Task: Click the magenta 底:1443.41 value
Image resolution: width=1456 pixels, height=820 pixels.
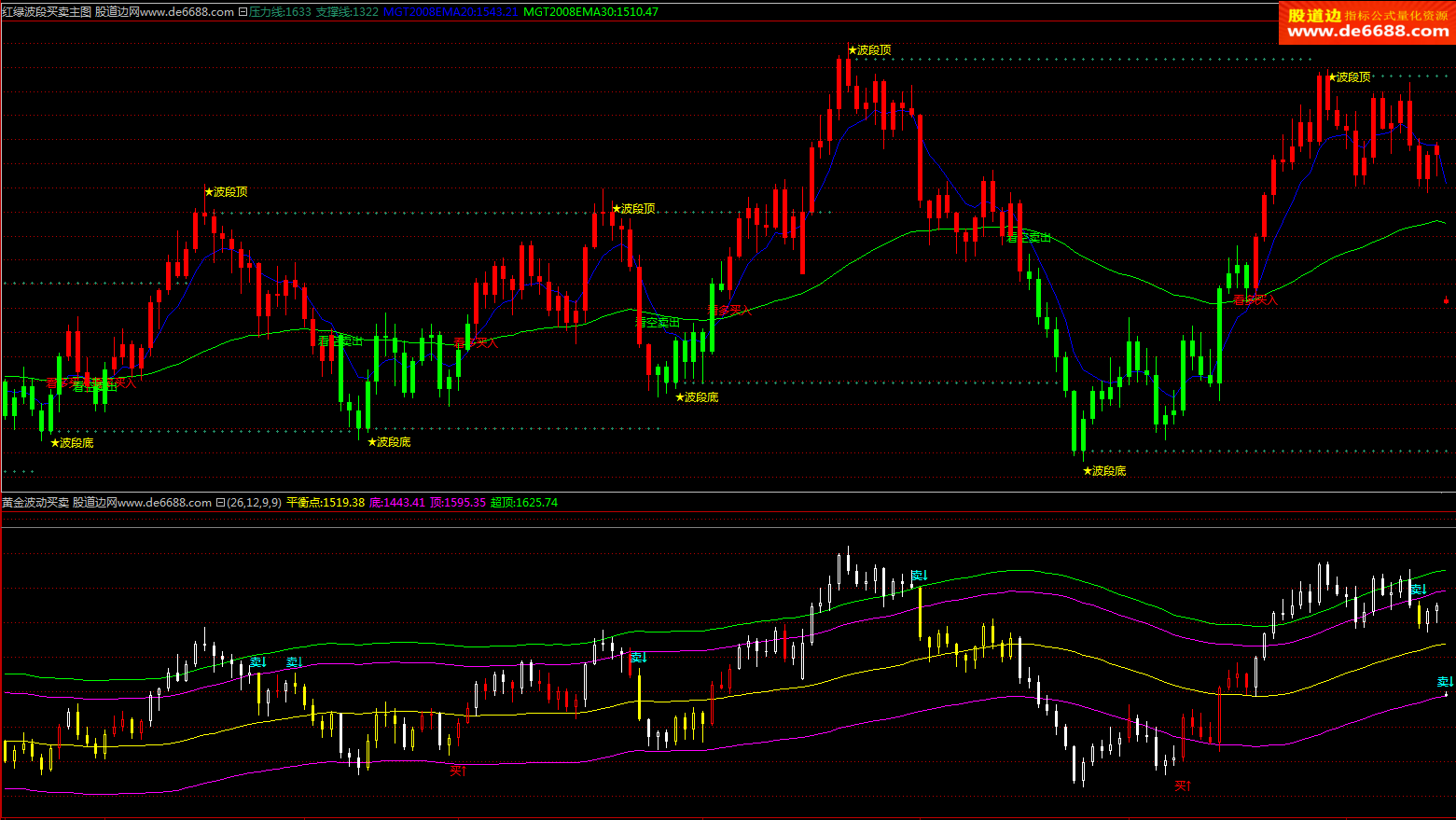Action: [397, 503]
